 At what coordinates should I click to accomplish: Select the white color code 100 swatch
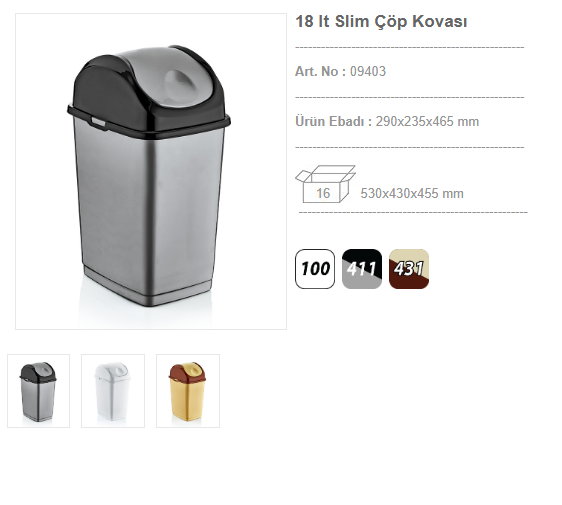click(315, 269)
